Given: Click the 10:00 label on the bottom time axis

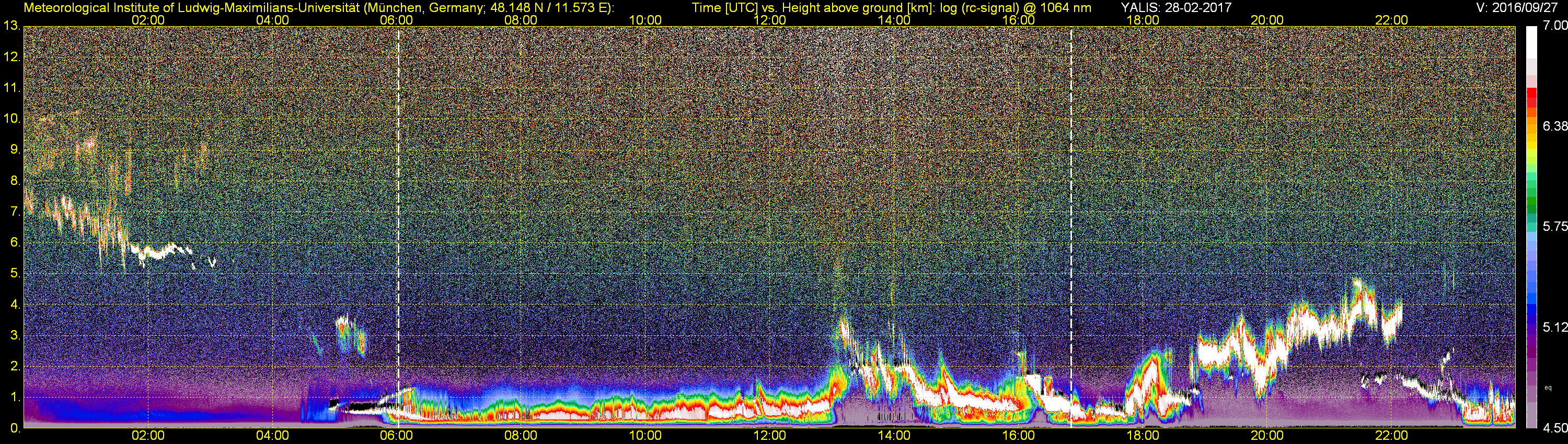Looking at the screenshot, I should coord(645,436).
